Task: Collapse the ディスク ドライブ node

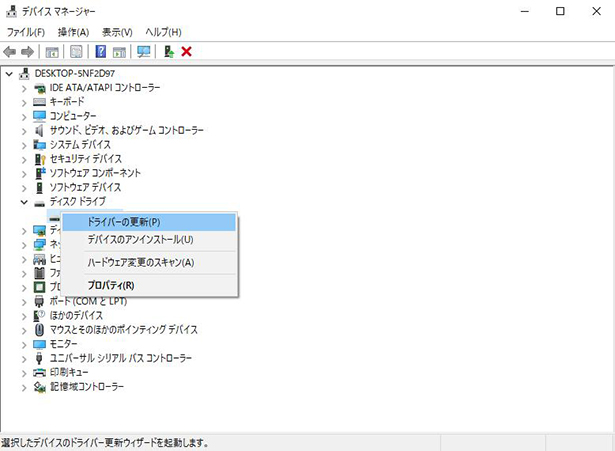Action: tap(24, 202)
